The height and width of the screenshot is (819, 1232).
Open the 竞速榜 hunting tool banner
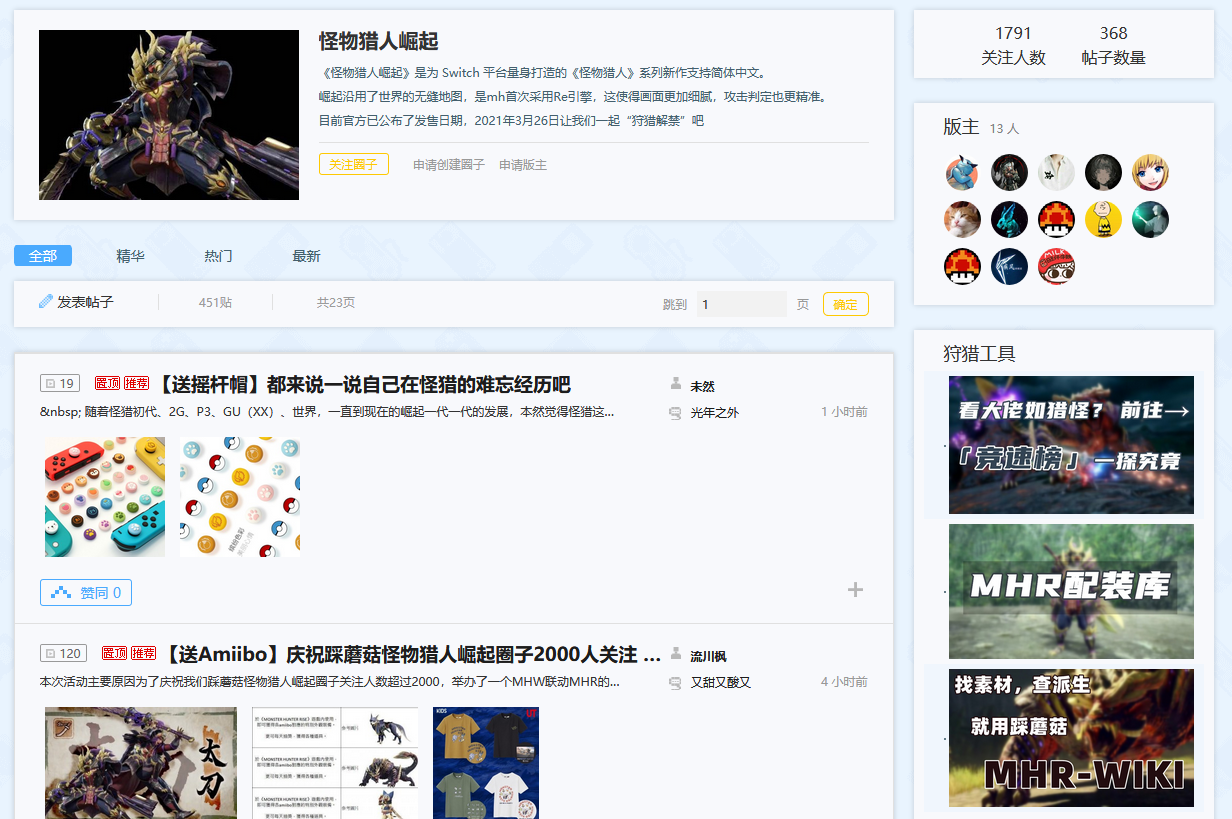click(x=1071, y=445)
